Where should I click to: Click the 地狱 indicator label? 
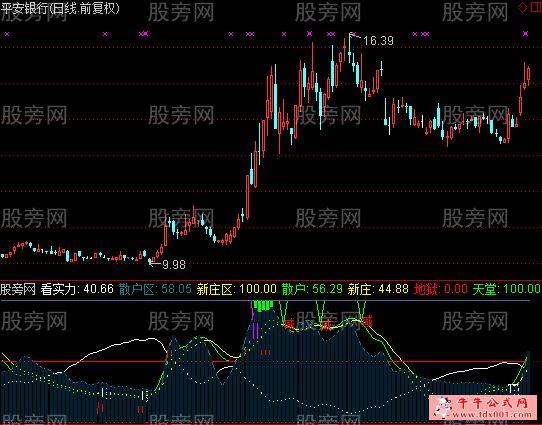(426, 289)
